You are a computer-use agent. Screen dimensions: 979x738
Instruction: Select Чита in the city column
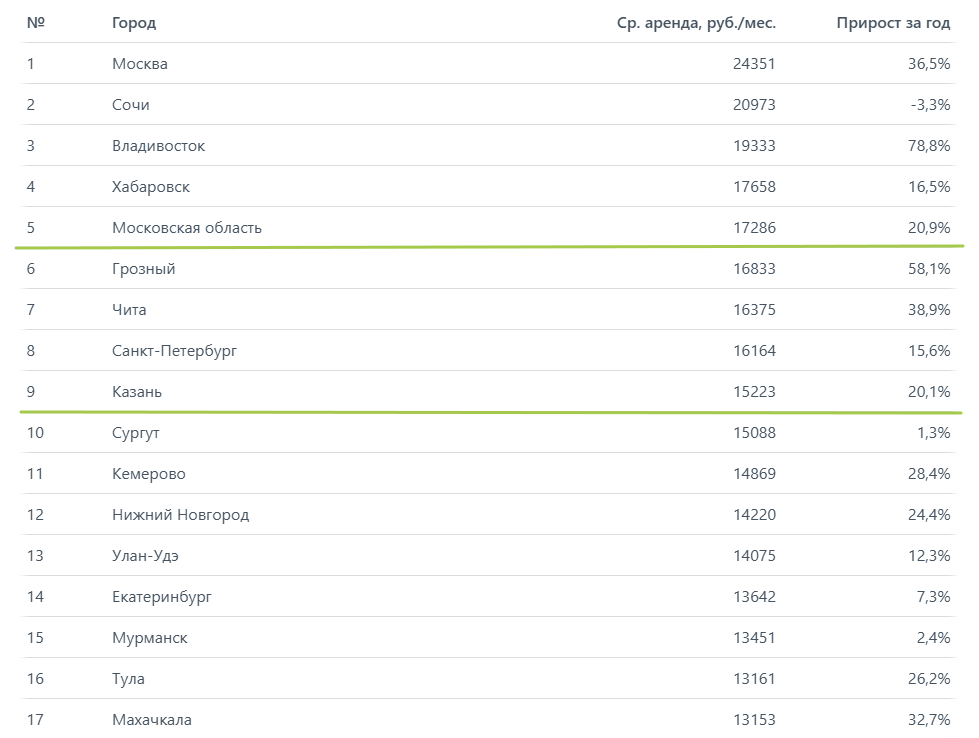pos(129,310)
